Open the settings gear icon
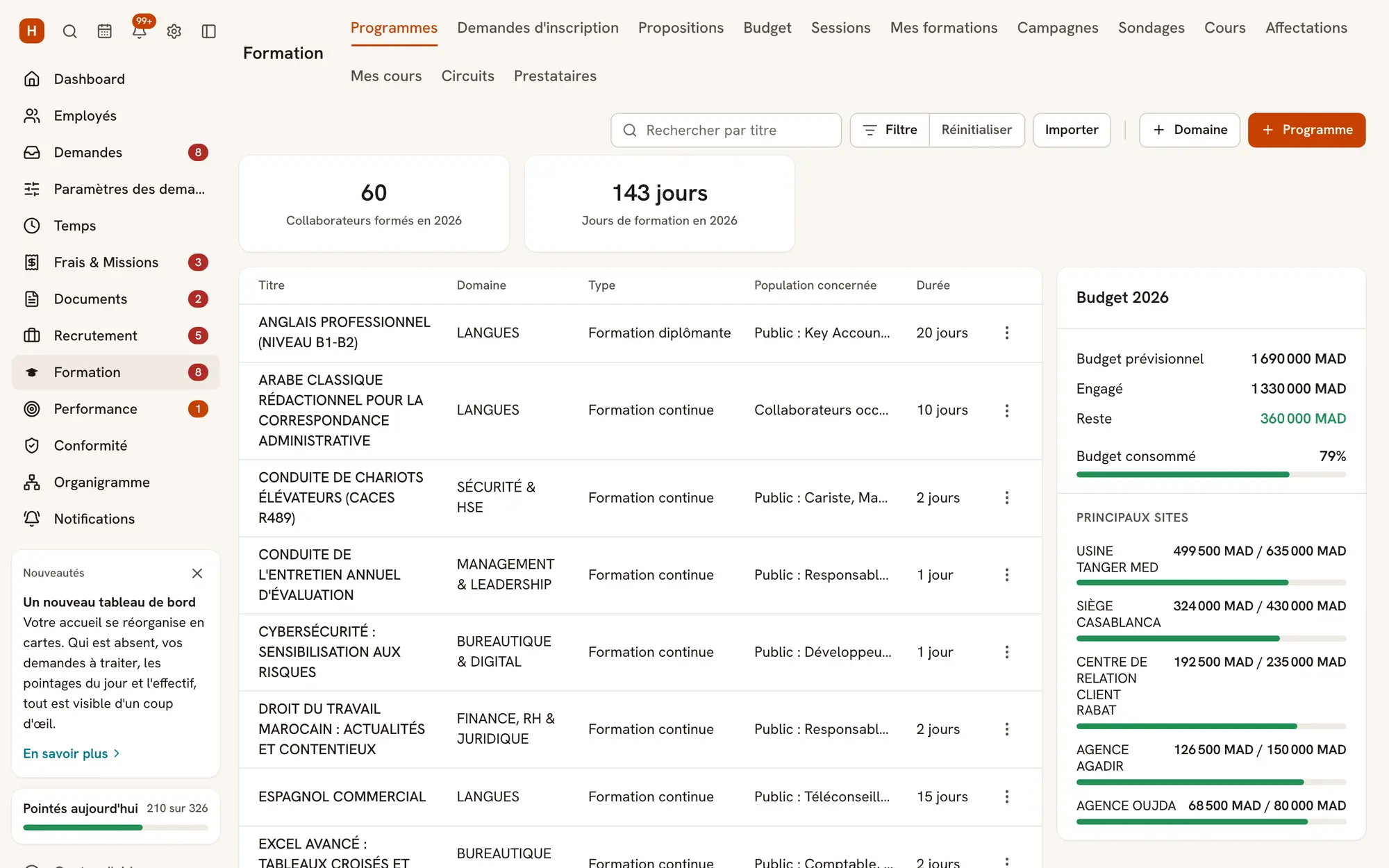 click(174, 31)
